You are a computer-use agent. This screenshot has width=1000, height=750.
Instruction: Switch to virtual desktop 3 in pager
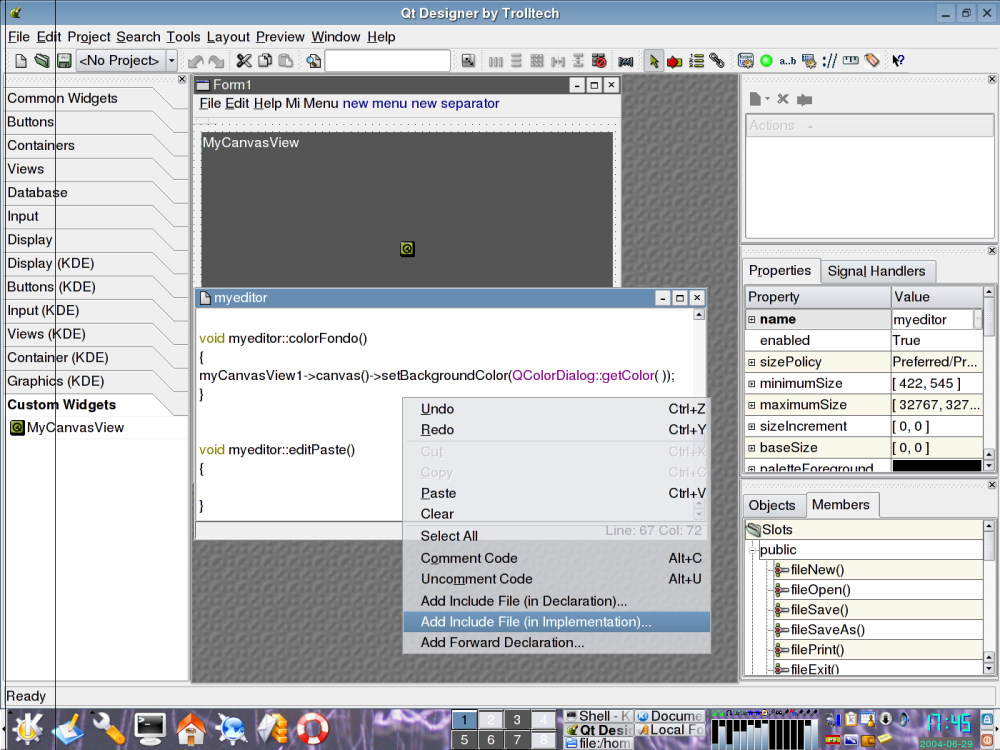[517, 719]
